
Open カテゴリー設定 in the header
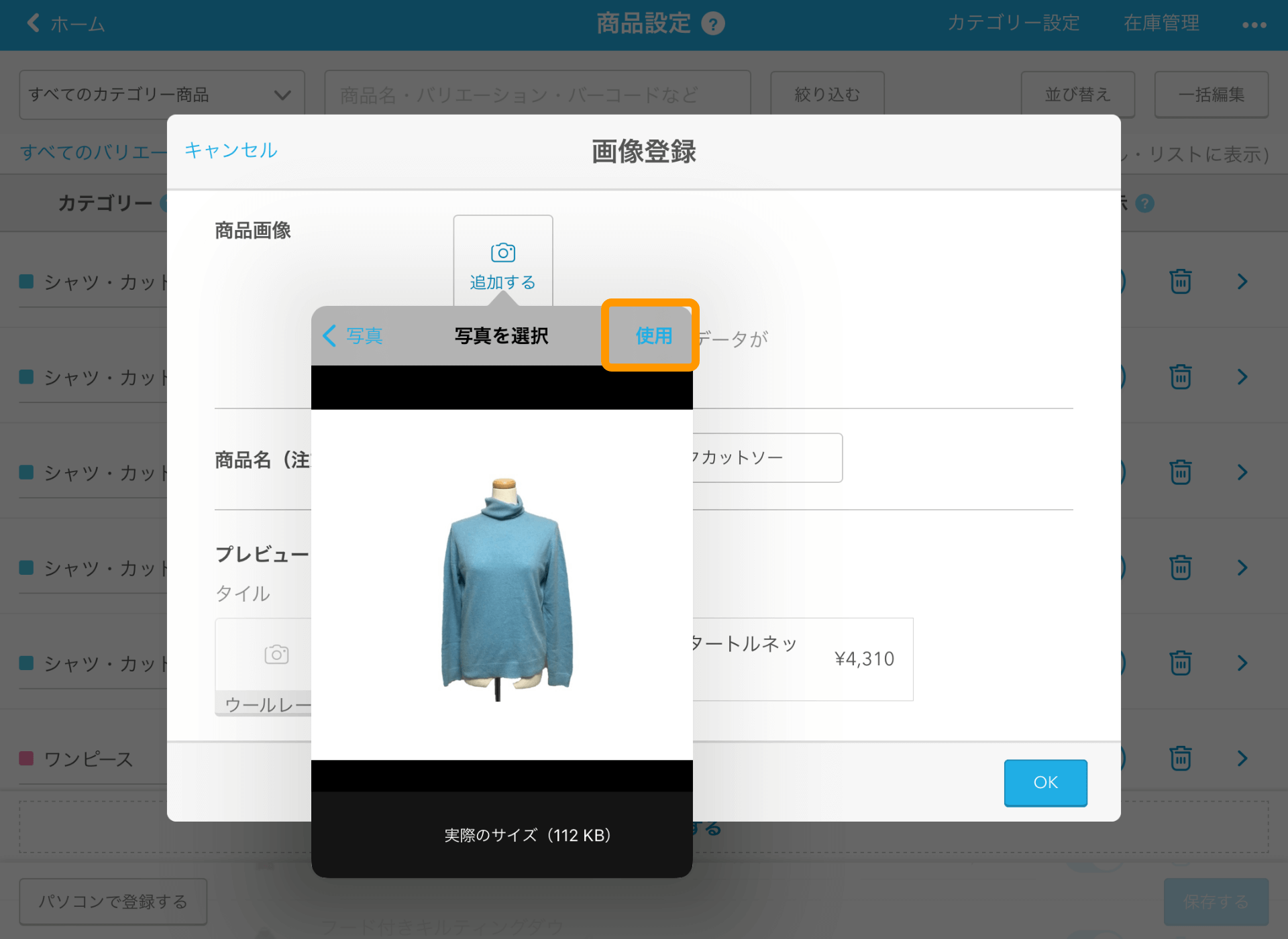[1013, 23]
